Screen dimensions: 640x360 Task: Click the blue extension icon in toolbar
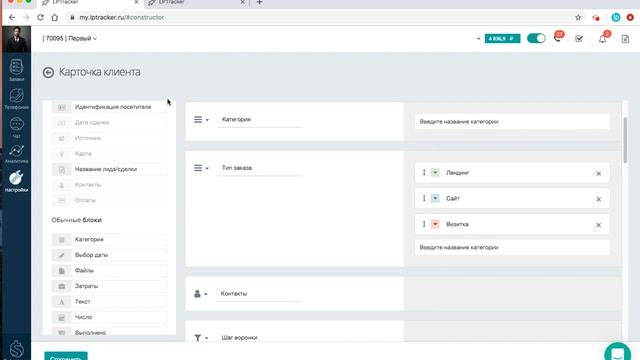[616, 17]
